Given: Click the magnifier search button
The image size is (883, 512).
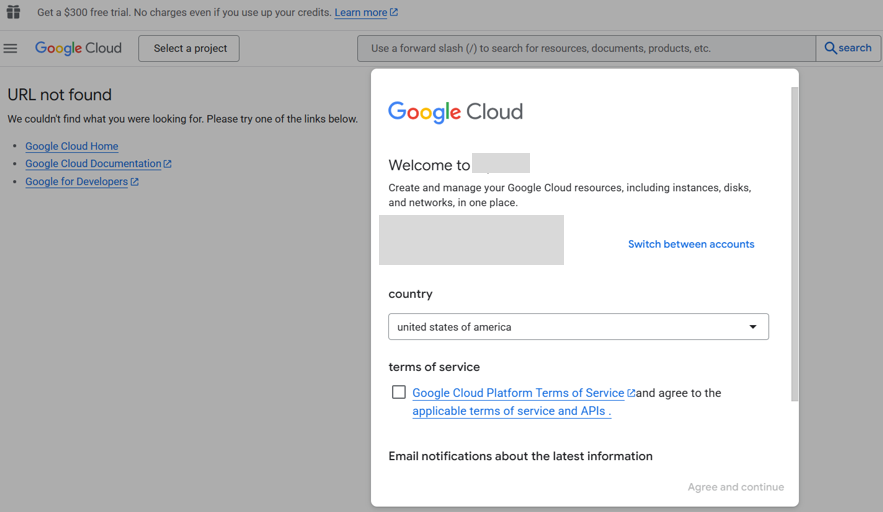Looking at the screenshot, I should coord(848,48).
